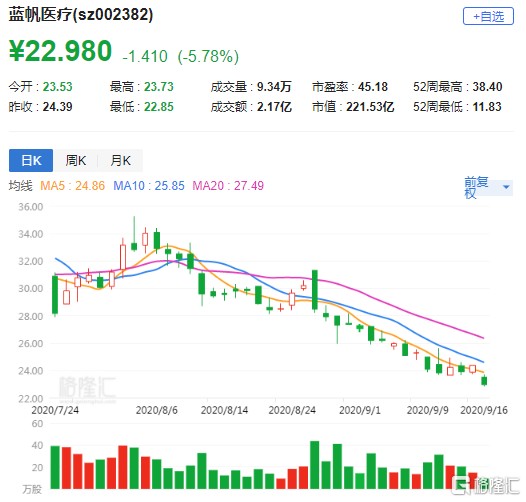Switch to the 周K weekly chart tab

75,160
